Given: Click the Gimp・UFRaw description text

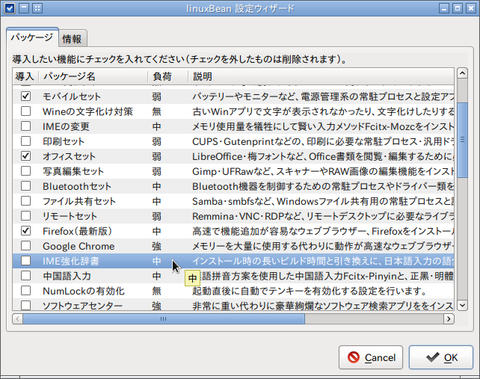Looking at the screenshot, I should [323, 171].
